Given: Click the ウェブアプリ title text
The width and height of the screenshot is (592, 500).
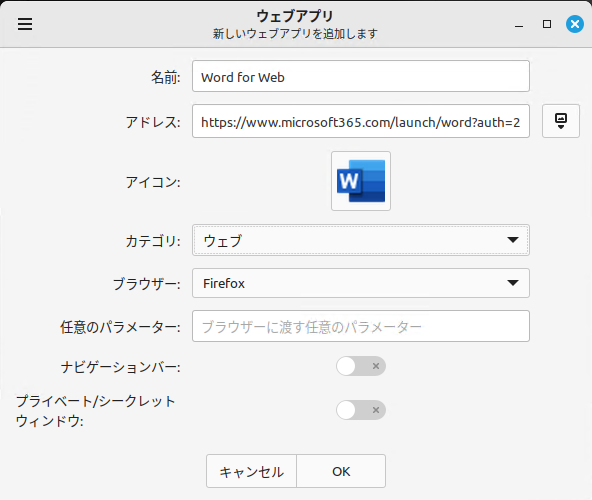Looking at the screenshot, I should [295, 16].
